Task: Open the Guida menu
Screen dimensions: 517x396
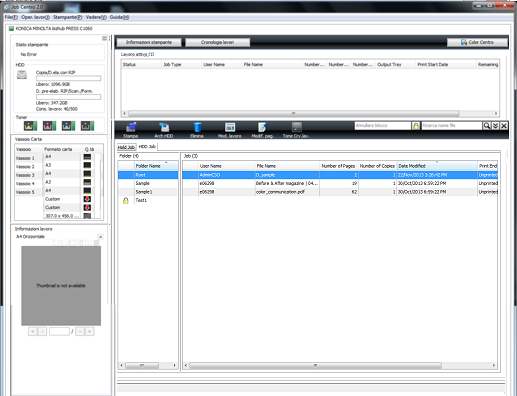Action: [119, 17]
